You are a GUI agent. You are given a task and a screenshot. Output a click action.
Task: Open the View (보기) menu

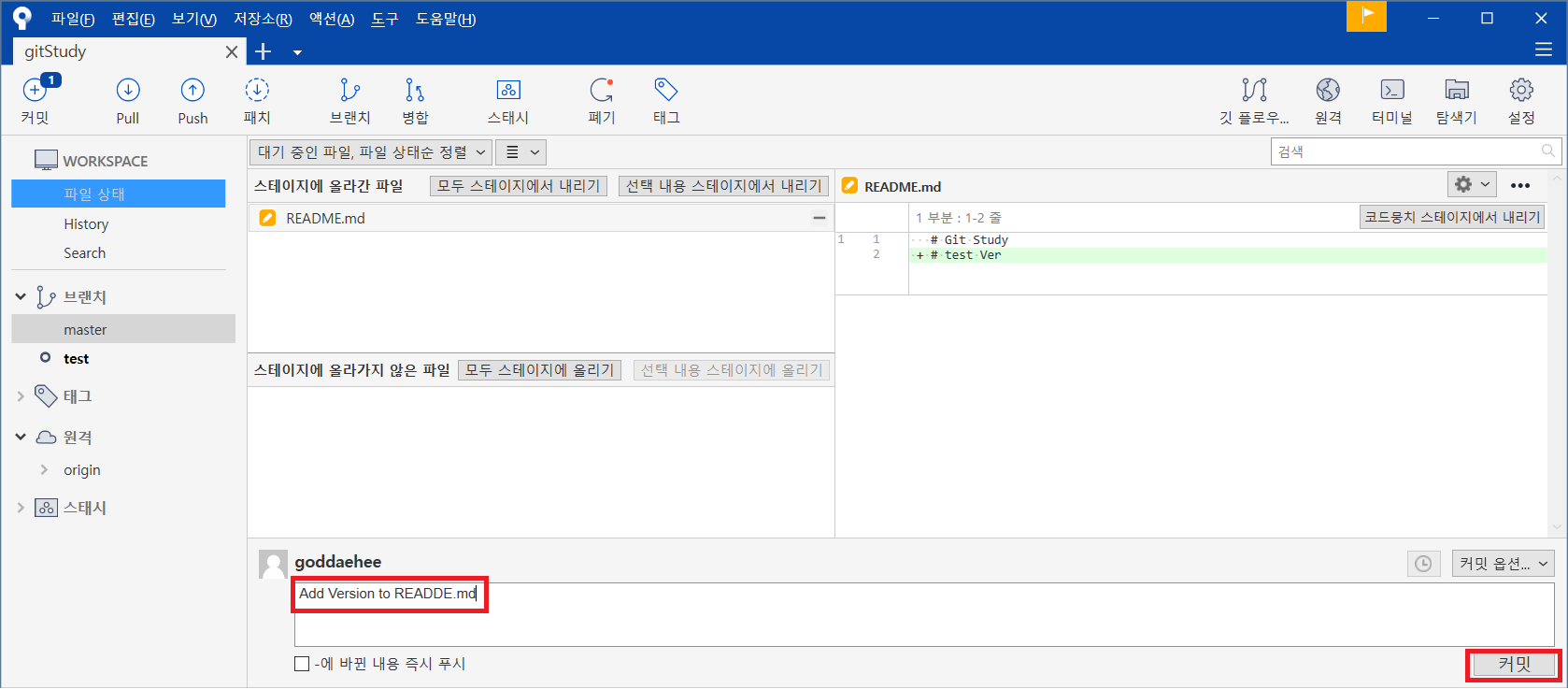pyautogui.click(x=194, y=19)
